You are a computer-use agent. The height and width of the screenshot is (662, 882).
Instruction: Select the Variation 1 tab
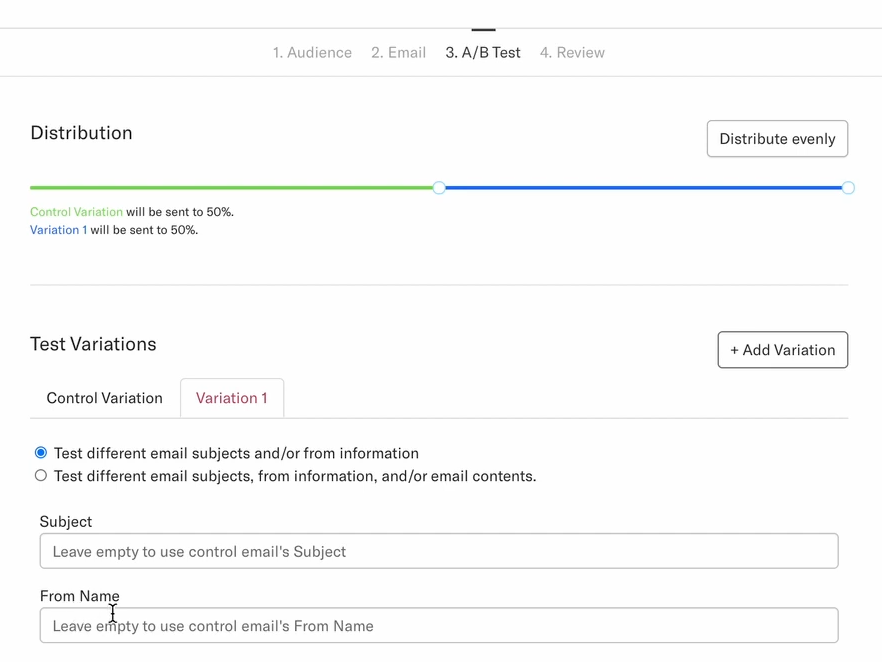click(x=232, y=398)
